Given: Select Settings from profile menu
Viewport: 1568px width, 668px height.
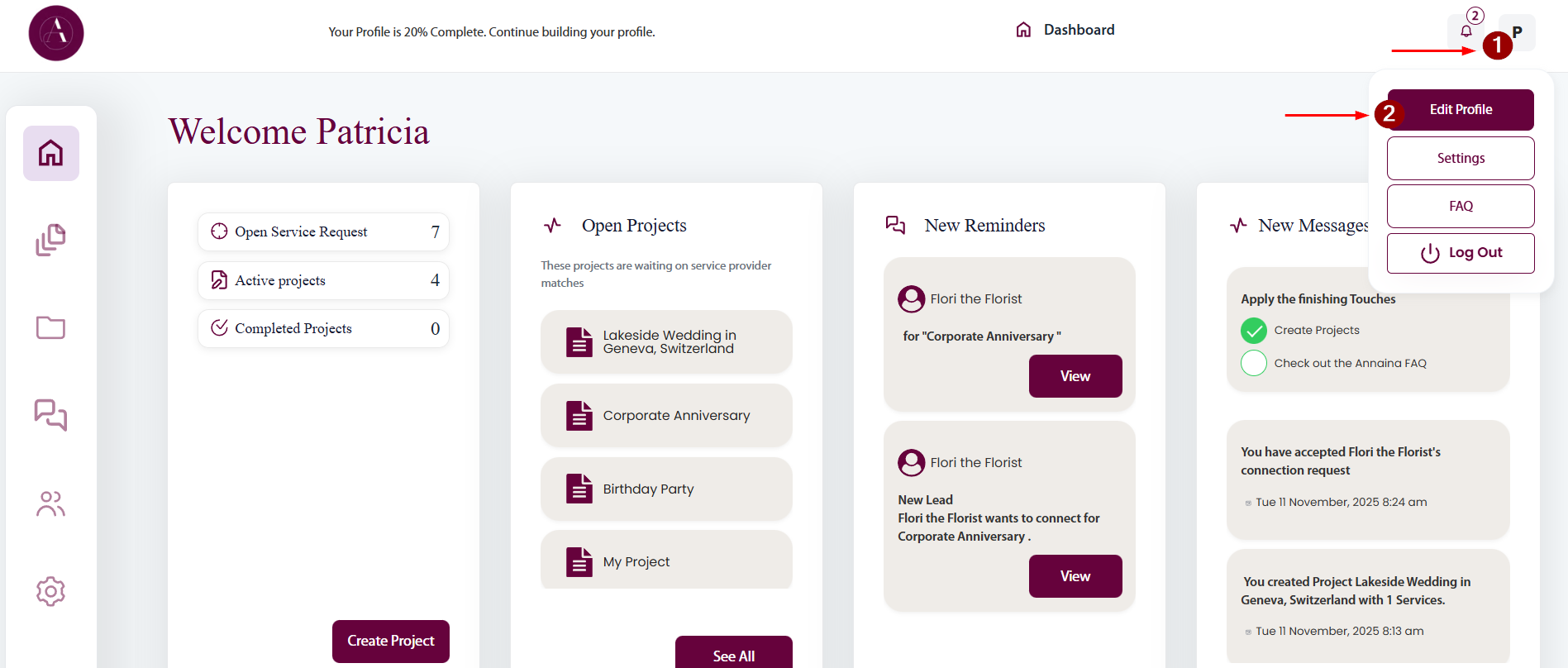Looking at the screenshot, I should pos(1460,158).
